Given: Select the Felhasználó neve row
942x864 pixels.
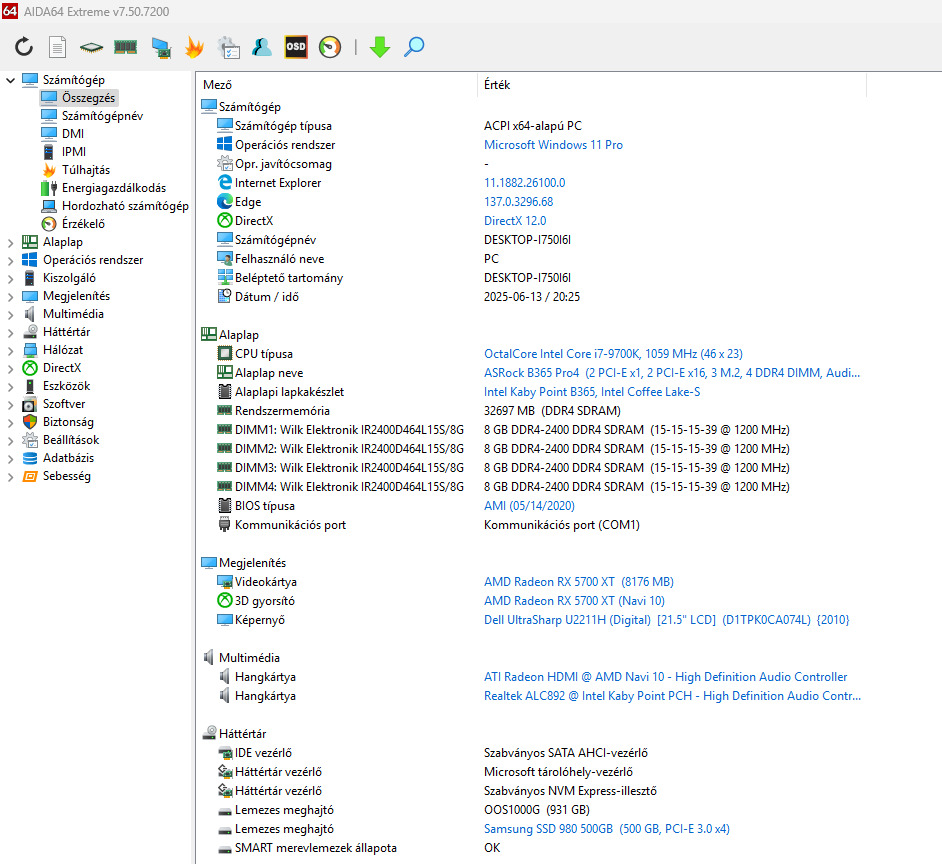Looking at the screenshot, I should [x=357, y=259].
